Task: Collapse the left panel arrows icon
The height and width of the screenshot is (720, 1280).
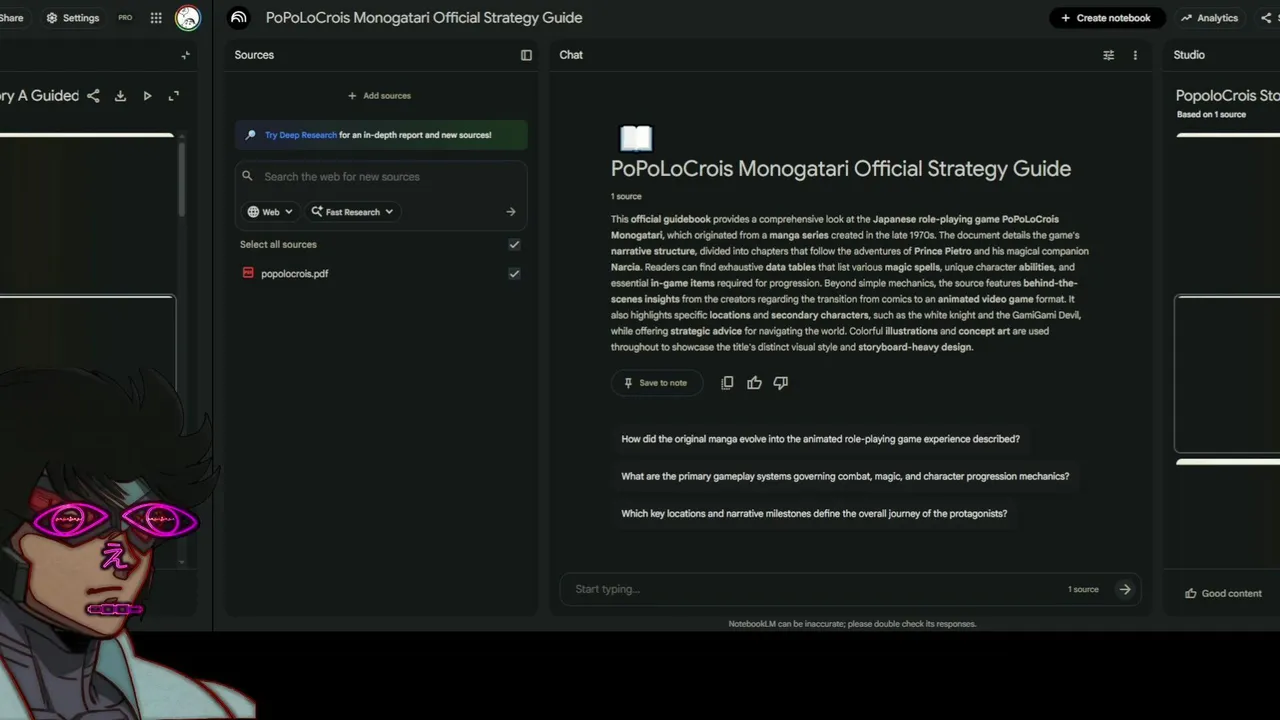Action: point(185,55)
